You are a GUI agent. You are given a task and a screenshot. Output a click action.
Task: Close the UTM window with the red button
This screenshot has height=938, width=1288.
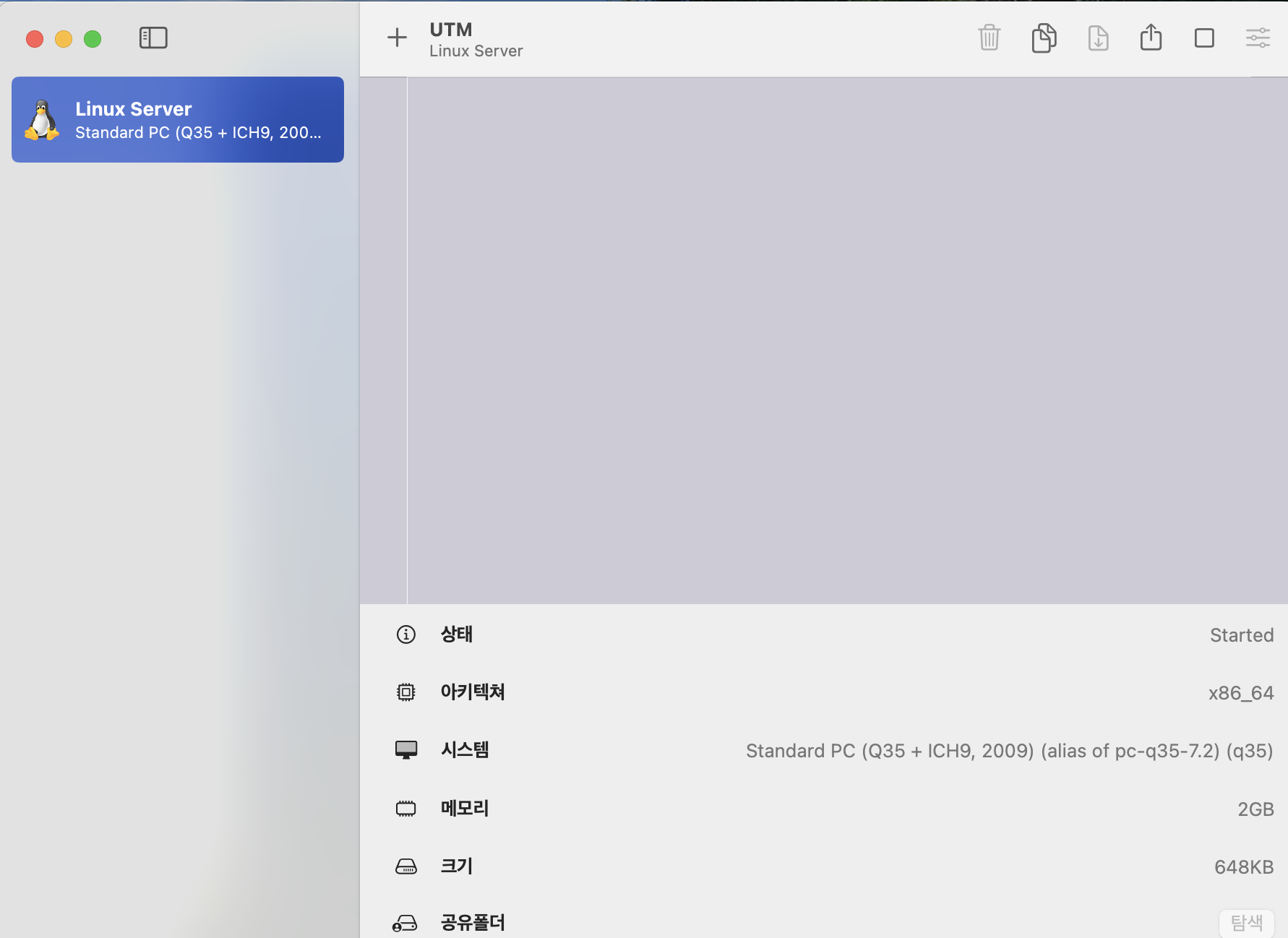(35, 39)
